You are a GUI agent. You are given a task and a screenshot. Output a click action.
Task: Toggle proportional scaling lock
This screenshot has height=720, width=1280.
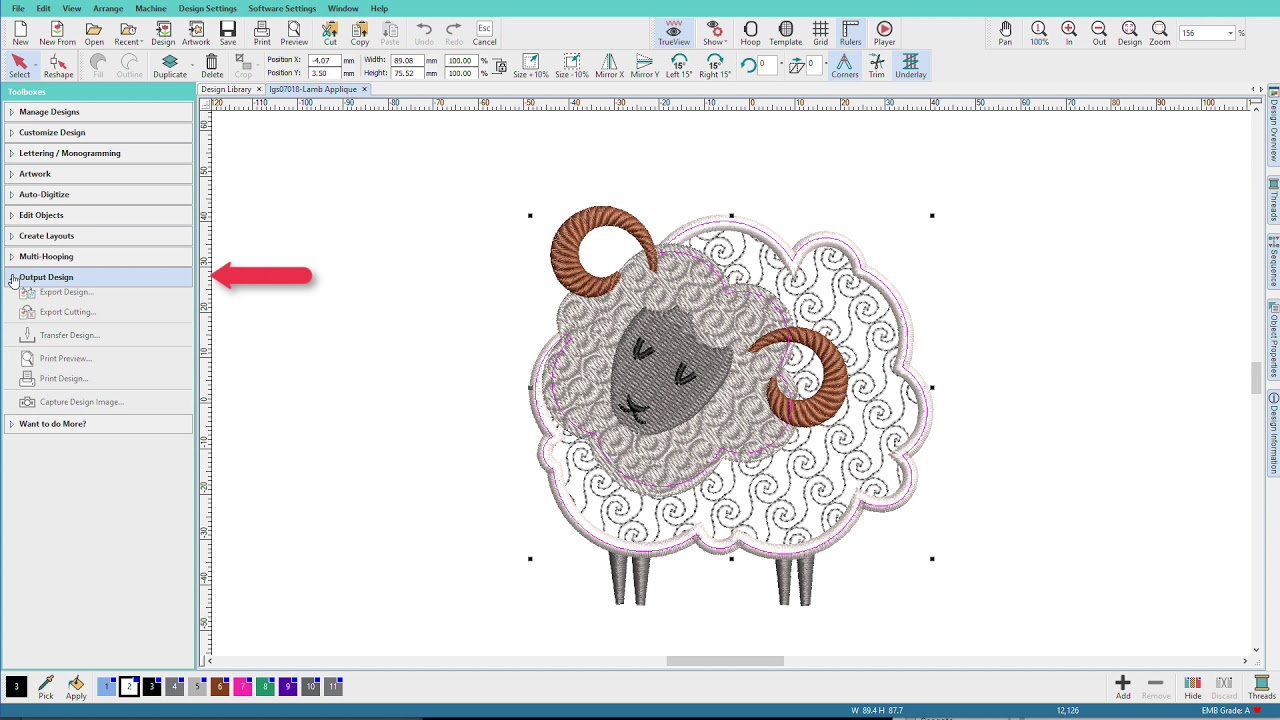point(500,67)
